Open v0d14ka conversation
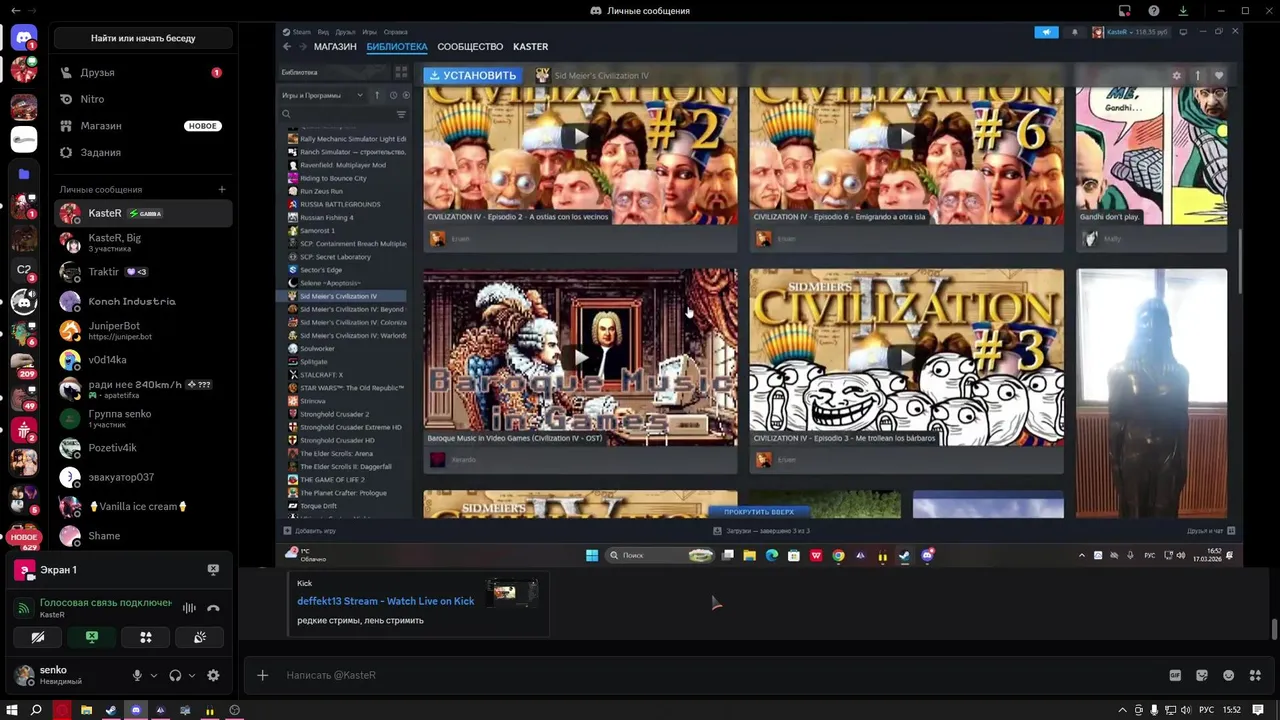The width and height of the screenshot is (1280, 720). point(143,360)
